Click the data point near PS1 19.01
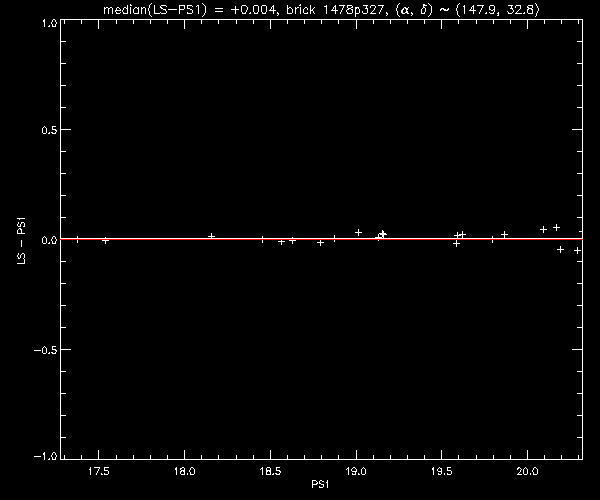 (x=358, y=232)
